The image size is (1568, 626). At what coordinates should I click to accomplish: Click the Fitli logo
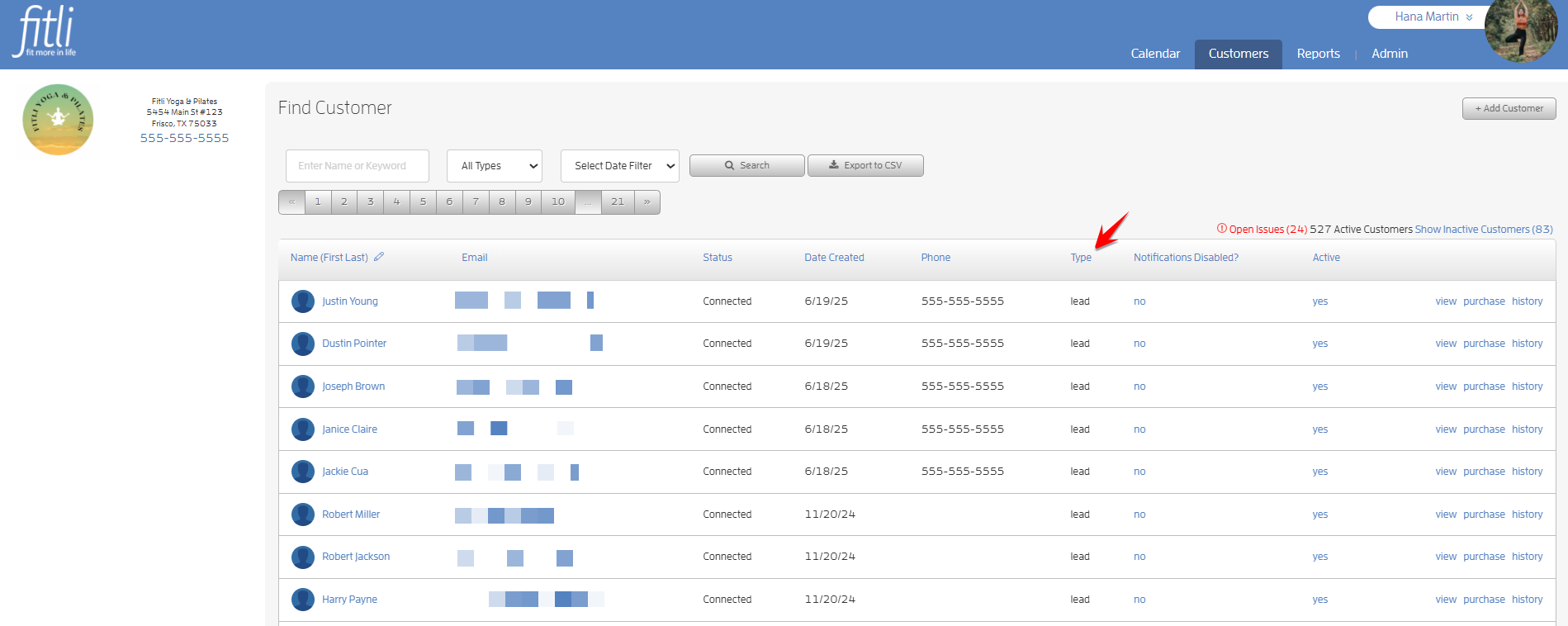(45, 31)
